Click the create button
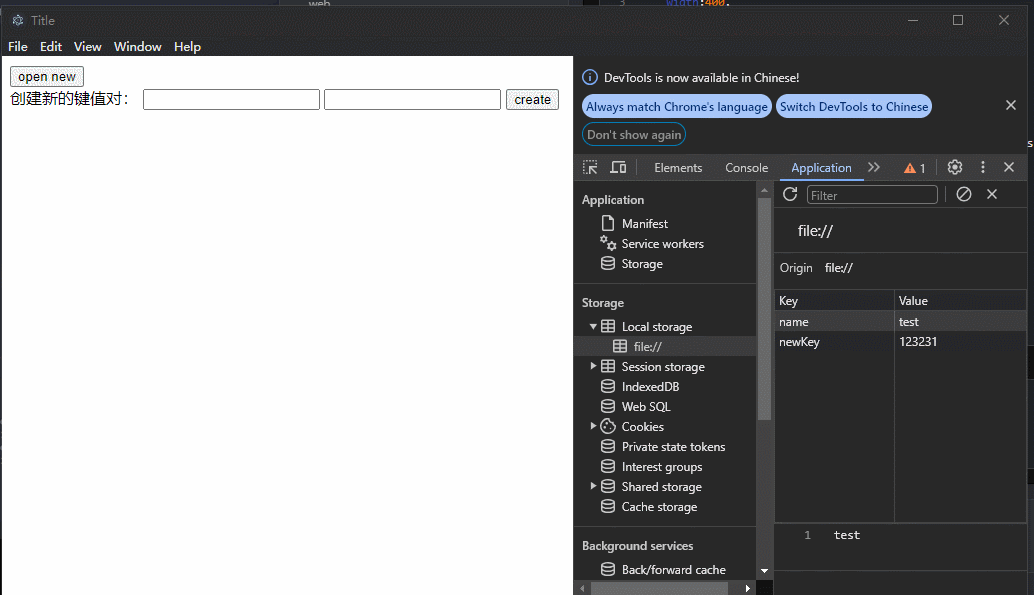Viewport: 1034px width, 595px height. (x=532, y=100)
